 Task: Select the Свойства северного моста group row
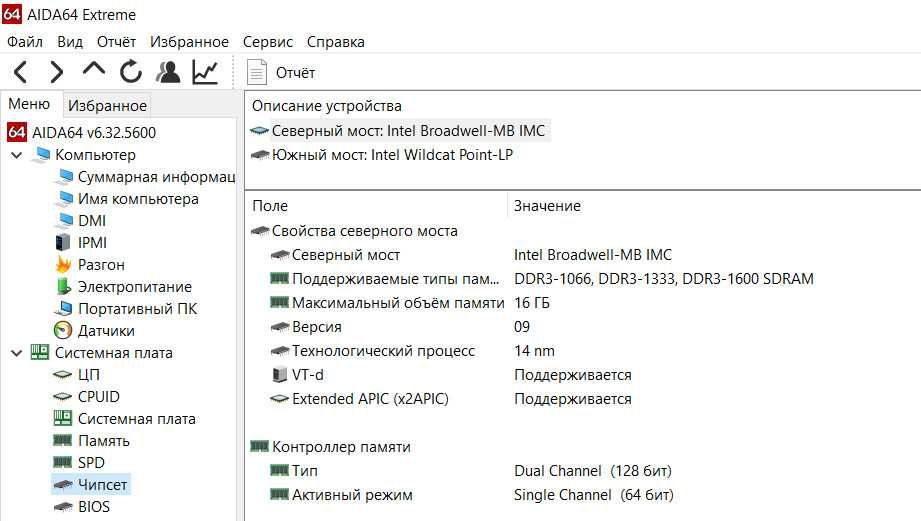pos(354,231)
